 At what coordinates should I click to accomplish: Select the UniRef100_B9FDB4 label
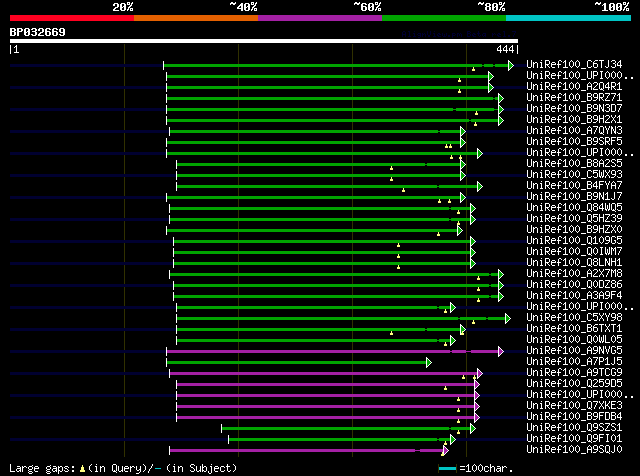point(574,416)
